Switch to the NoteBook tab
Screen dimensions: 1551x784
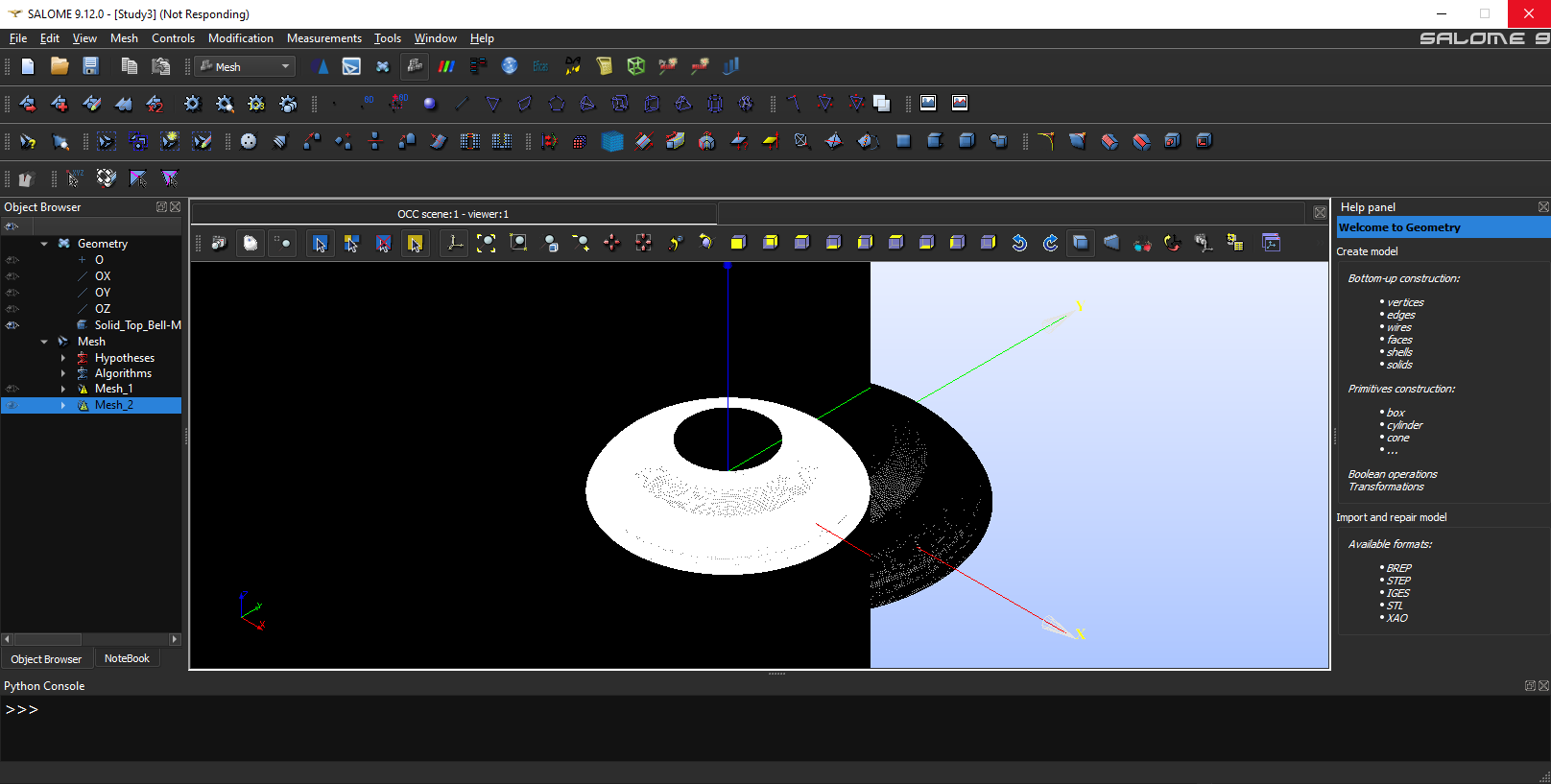click(x=127, y=658)
